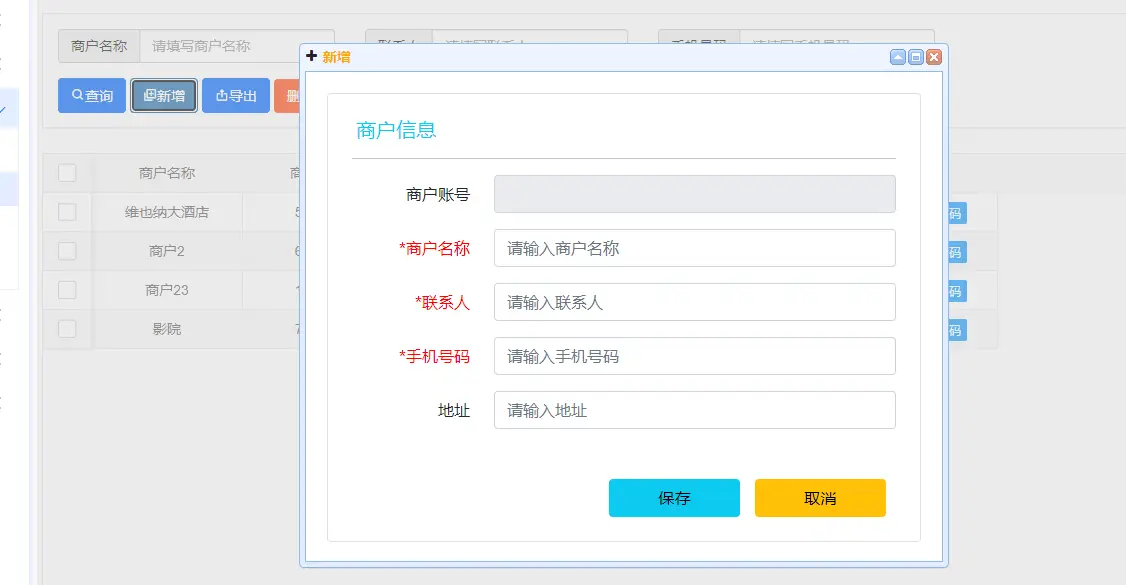
Task: Click the 导出 export button
Action: pyautogui.click(x=236, y=96)
